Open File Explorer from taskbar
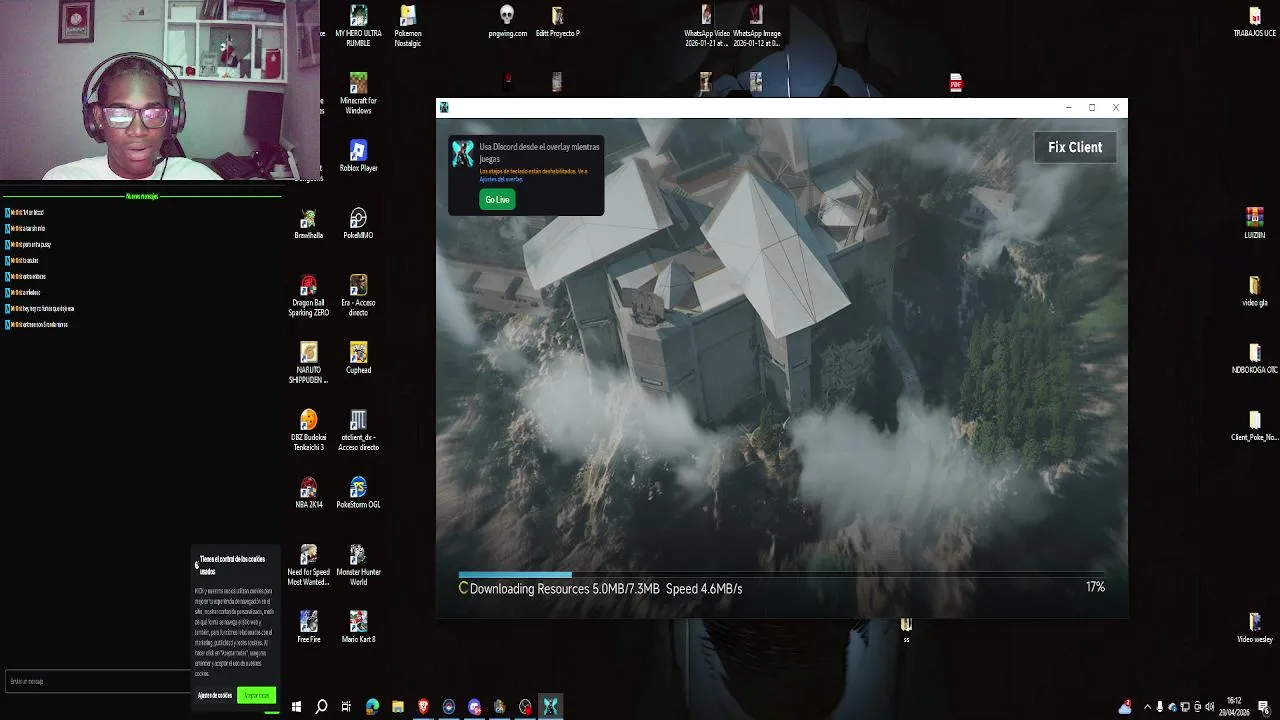The image size is (1280, 720). click(398, 707)
